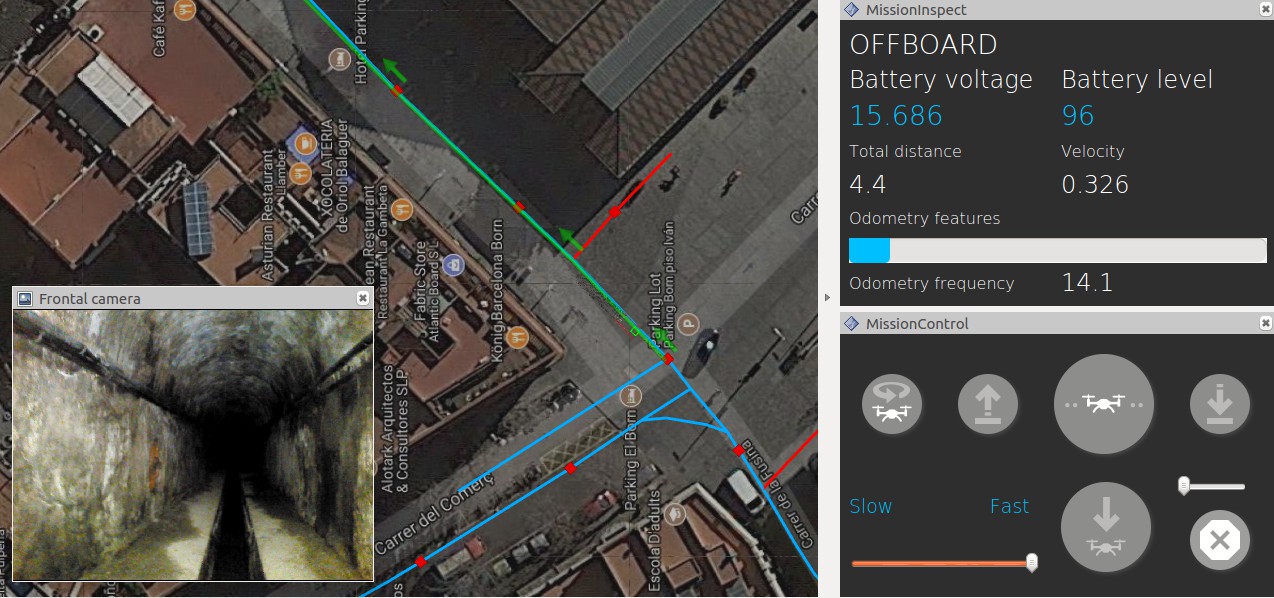Click the panel splitter arrow beside the map
Viewport: 1274px width, 598px height.
[827, 298]
